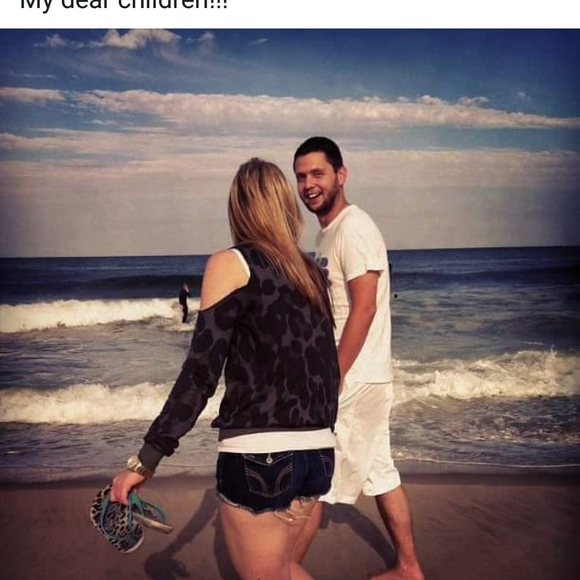Click the wet sand at bottom right
This screenshot has width=580, height=580.
point(496,533)
